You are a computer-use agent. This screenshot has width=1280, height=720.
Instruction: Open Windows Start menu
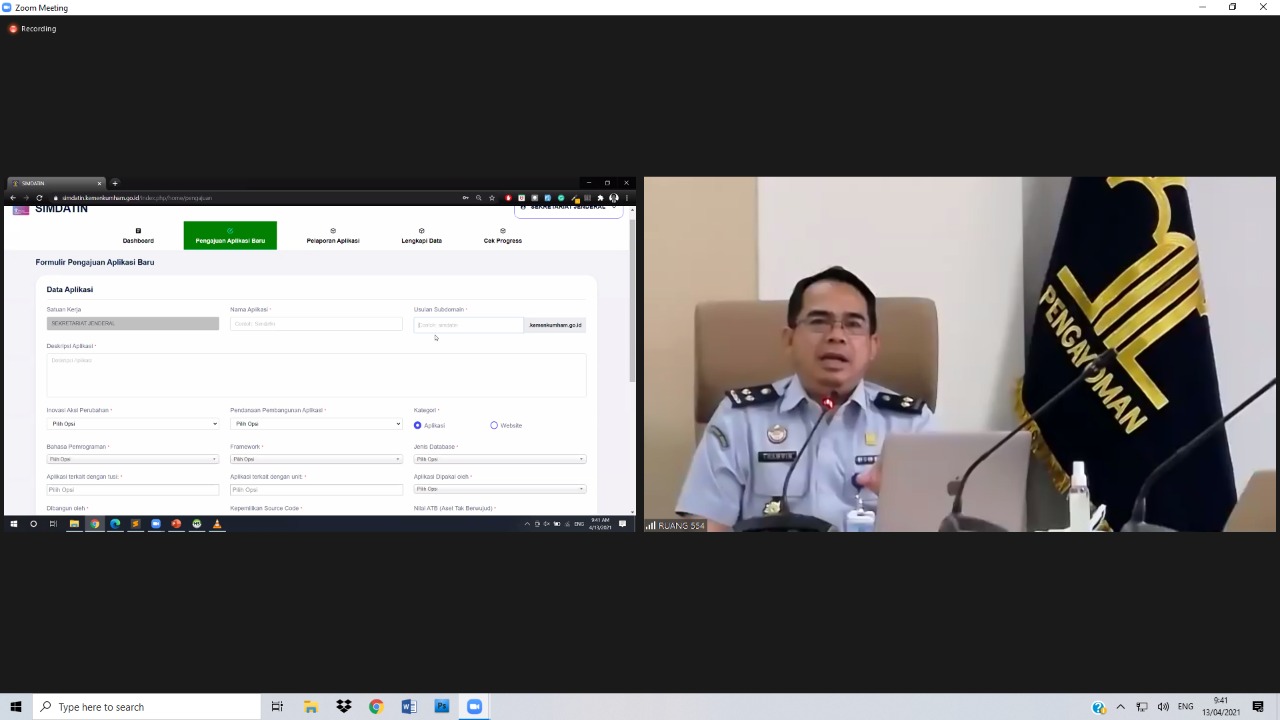point(15,707)
